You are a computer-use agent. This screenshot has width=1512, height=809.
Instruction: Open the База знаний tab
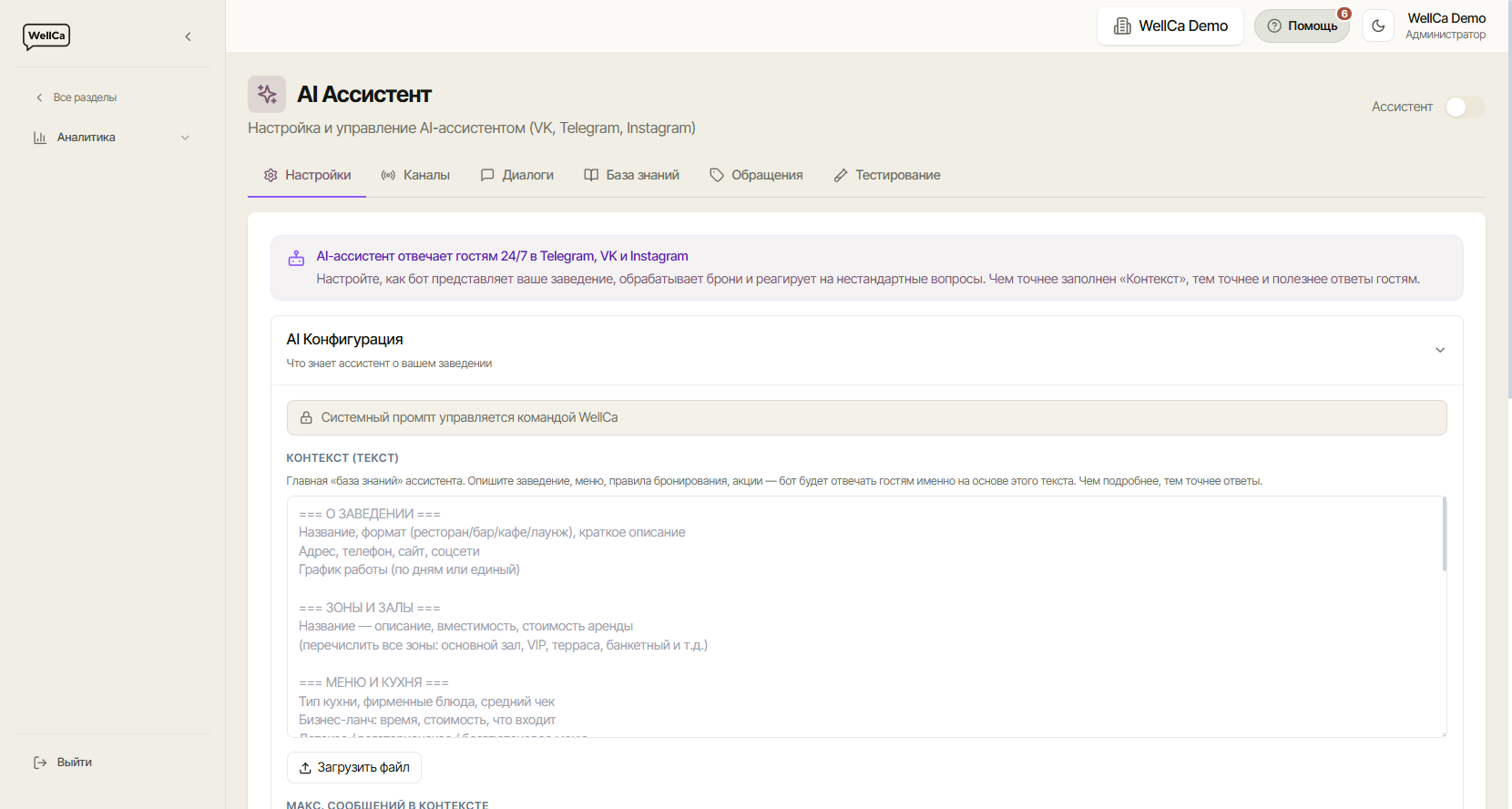(x=632, y=175)
